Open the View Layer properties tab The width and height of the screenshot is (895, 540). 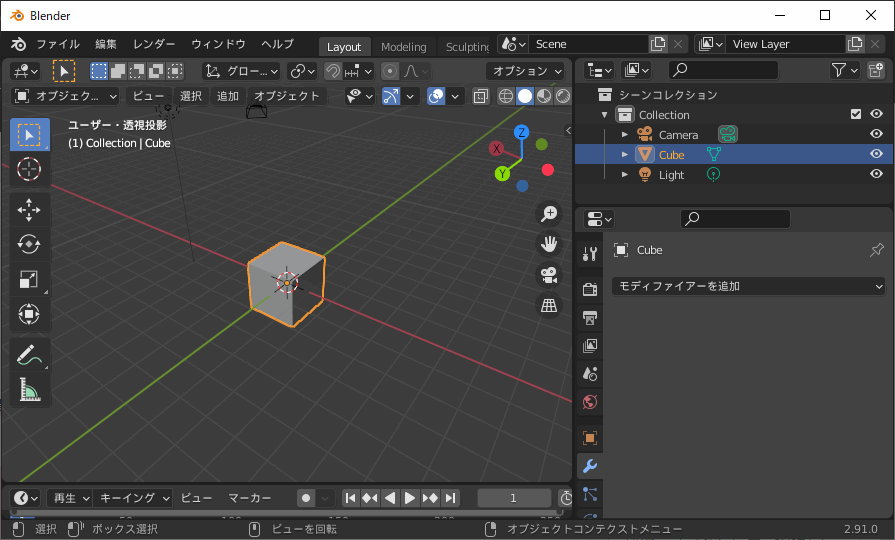(x=590, y=346)
